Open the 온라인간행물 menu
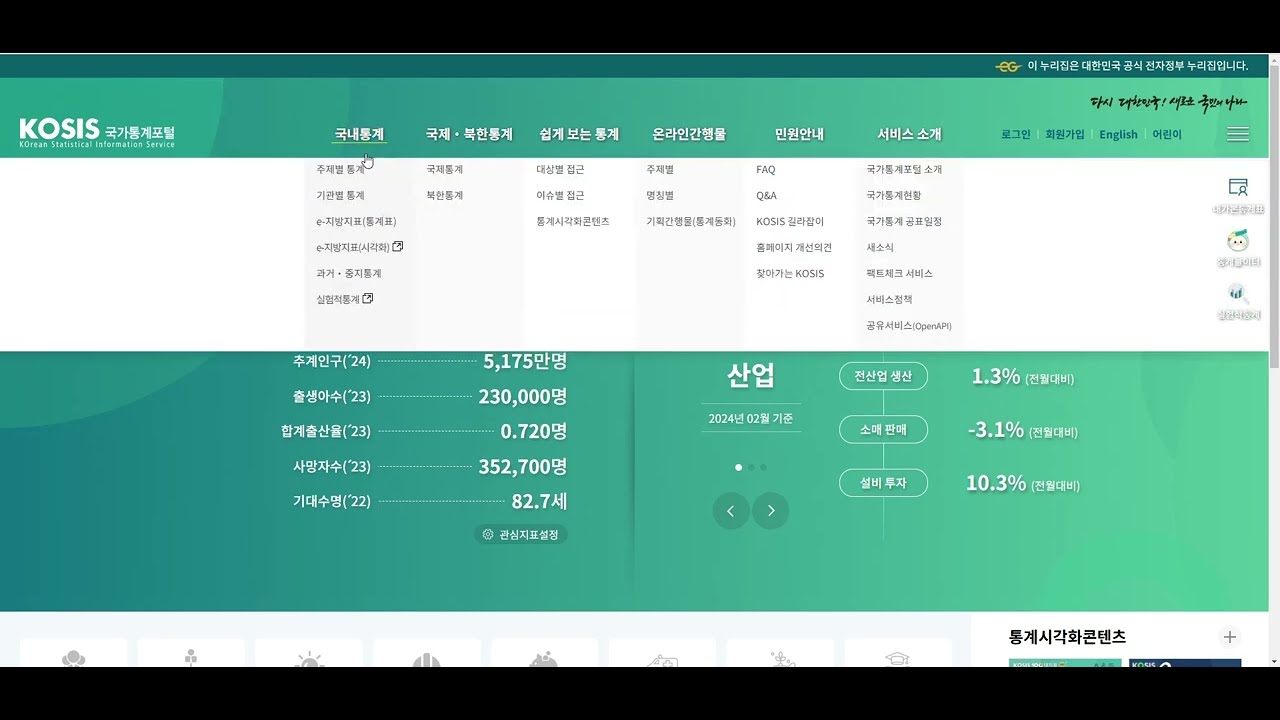Screen dimensions: 1280x720 pyautogui.click(x=689, y=134)
